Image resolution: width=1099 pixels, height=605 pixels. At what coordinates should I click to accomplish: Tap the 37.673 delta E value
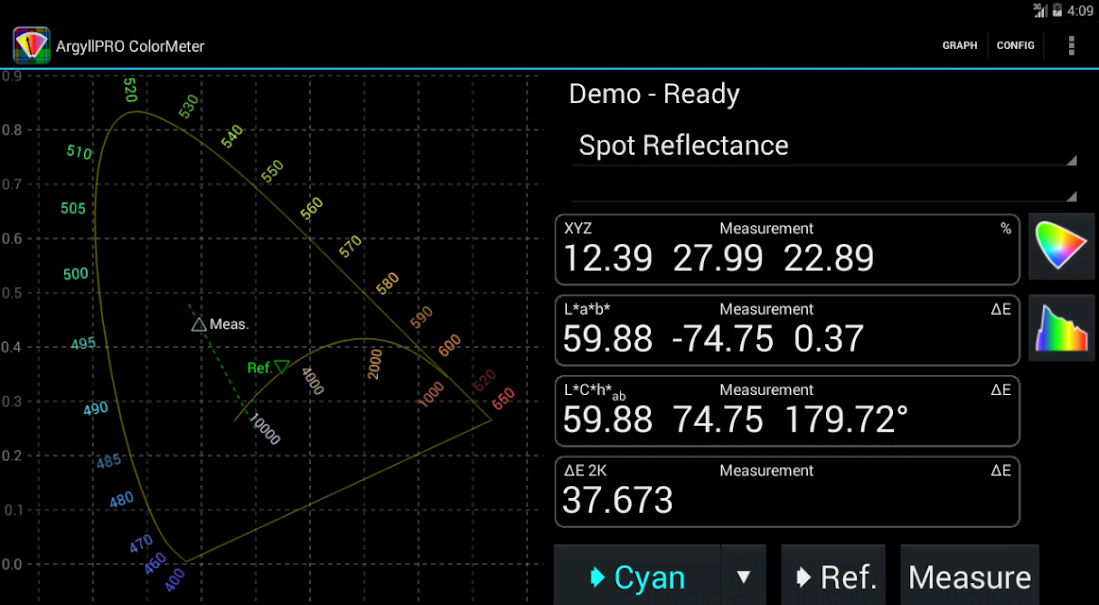[617, 500]
